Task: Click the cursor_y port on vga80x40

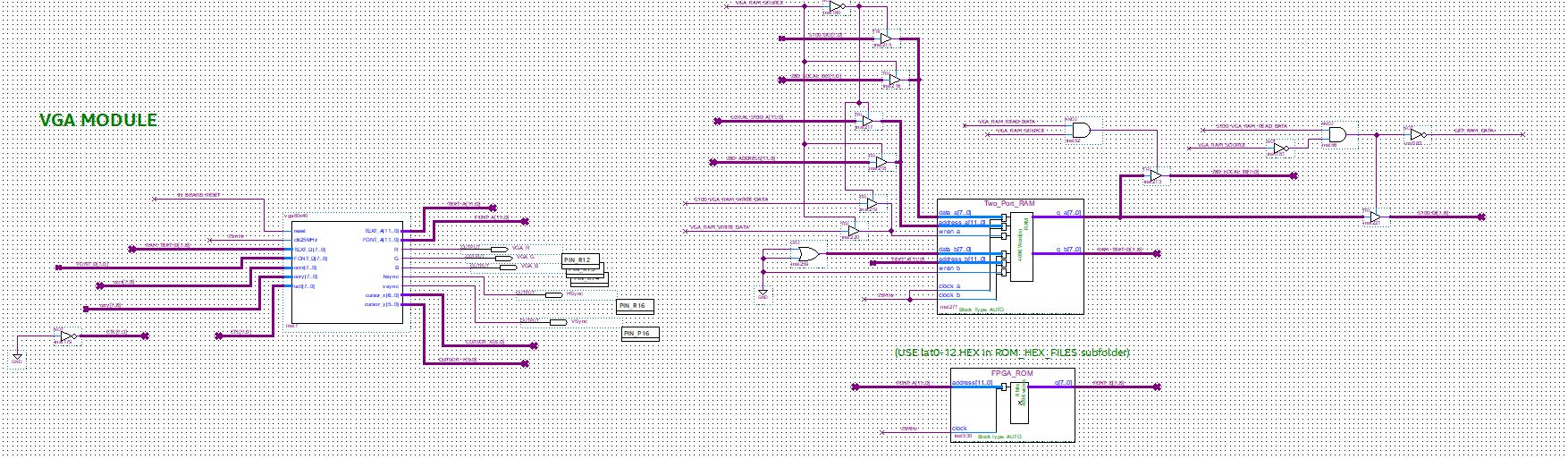Action: 383,304
